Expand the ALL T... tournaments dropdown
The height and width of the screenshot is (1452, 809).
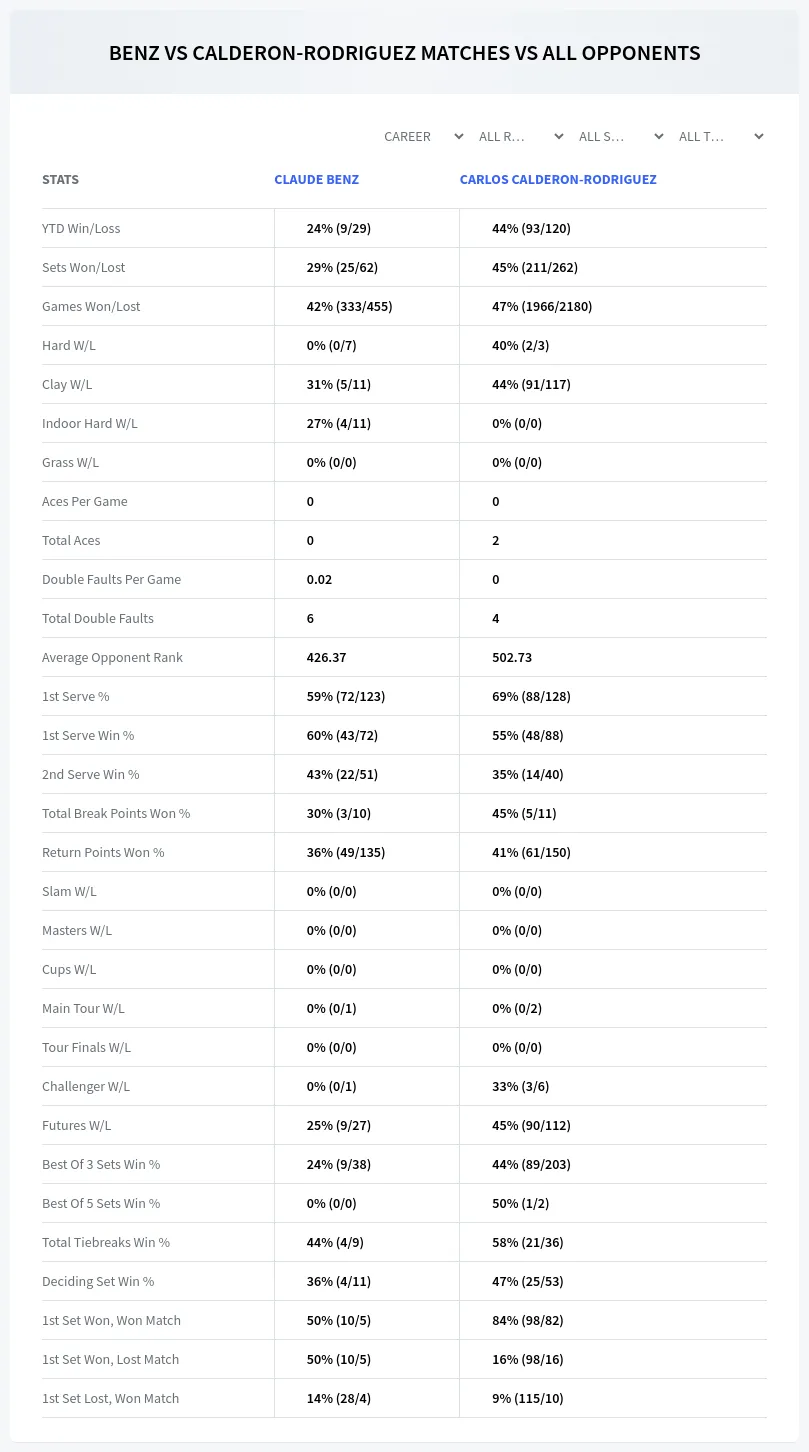point(721,136)
